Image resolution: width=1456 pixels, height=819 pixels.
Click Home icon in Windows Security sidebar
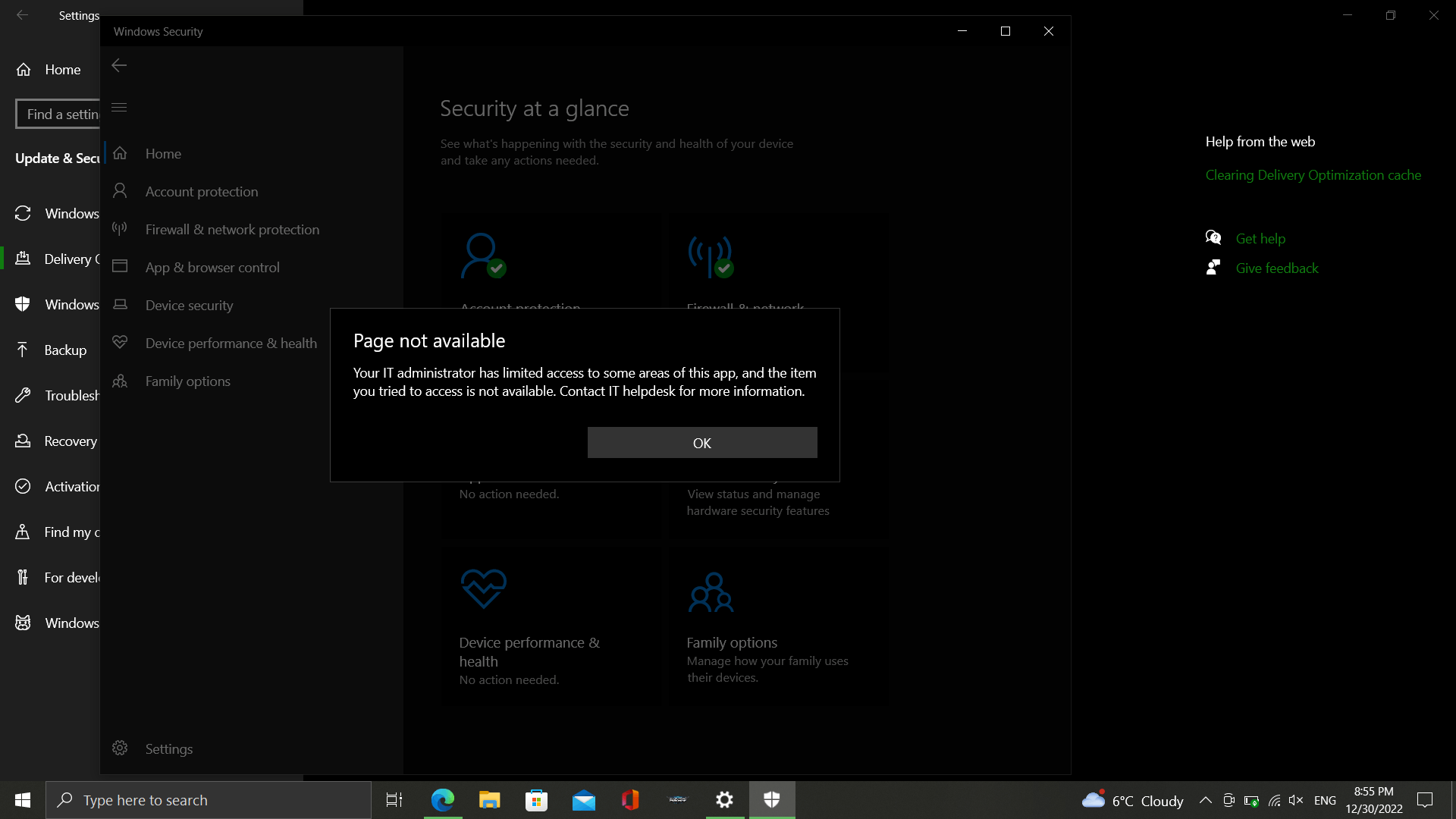point(120,153)
